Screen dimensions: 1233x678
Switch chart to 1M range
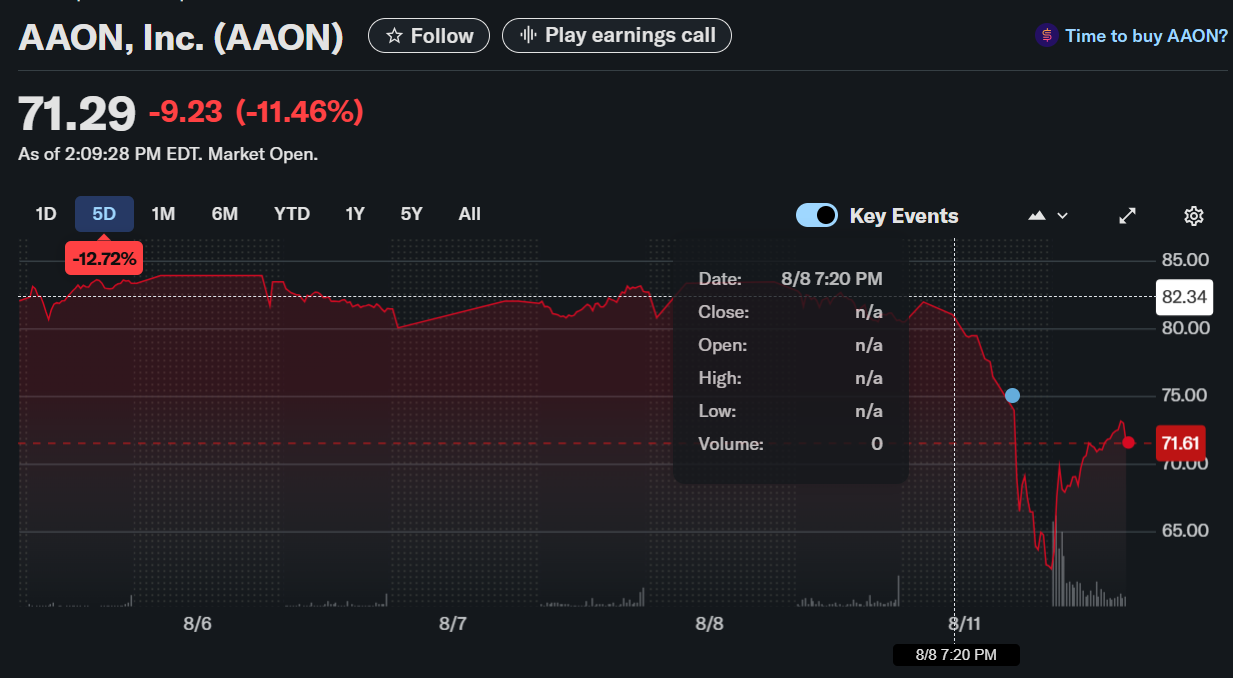163,214
